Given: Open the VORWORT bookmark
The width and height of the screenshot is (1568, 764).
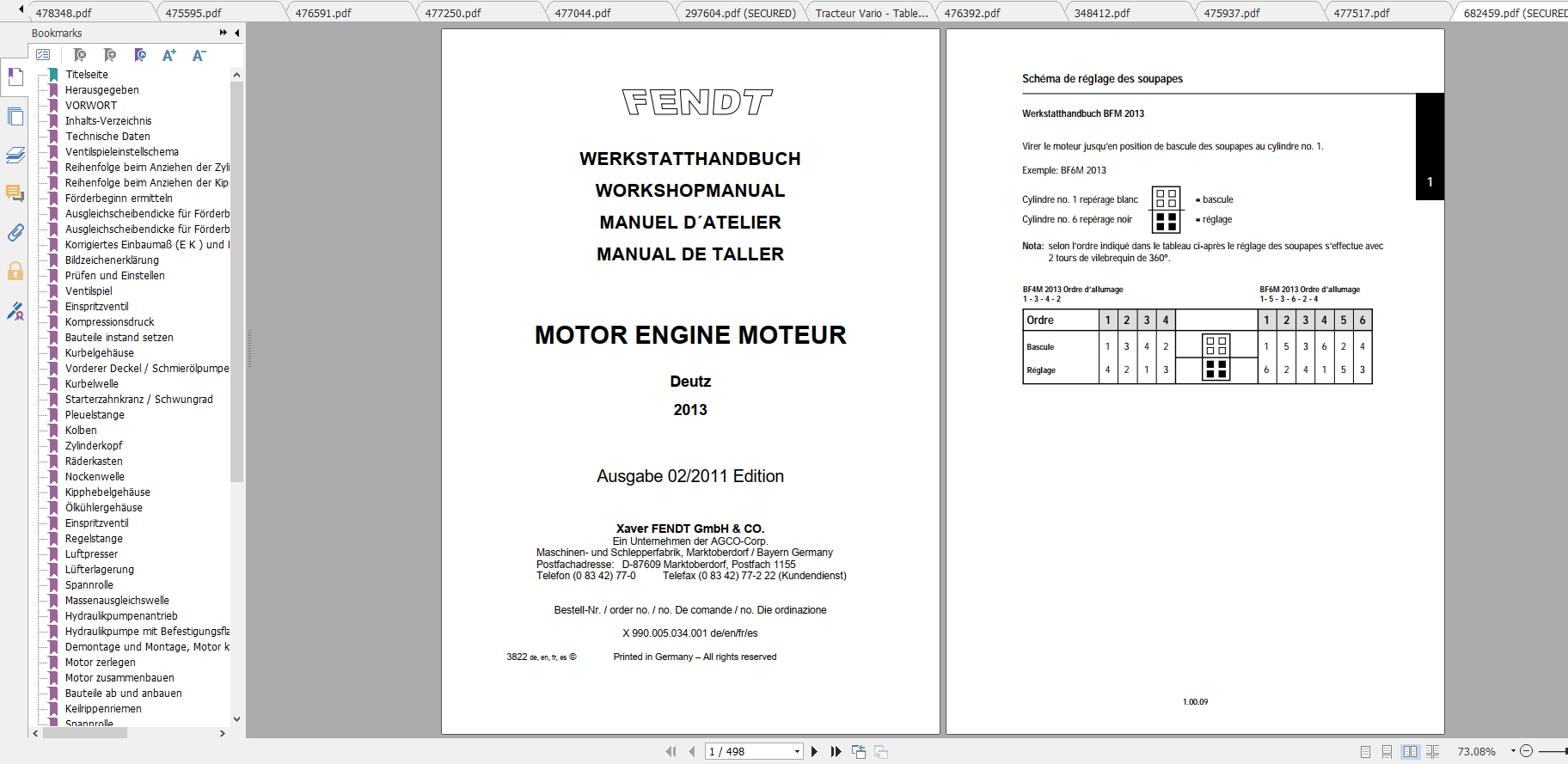Looking at the screenshot, I should point(91,106).
